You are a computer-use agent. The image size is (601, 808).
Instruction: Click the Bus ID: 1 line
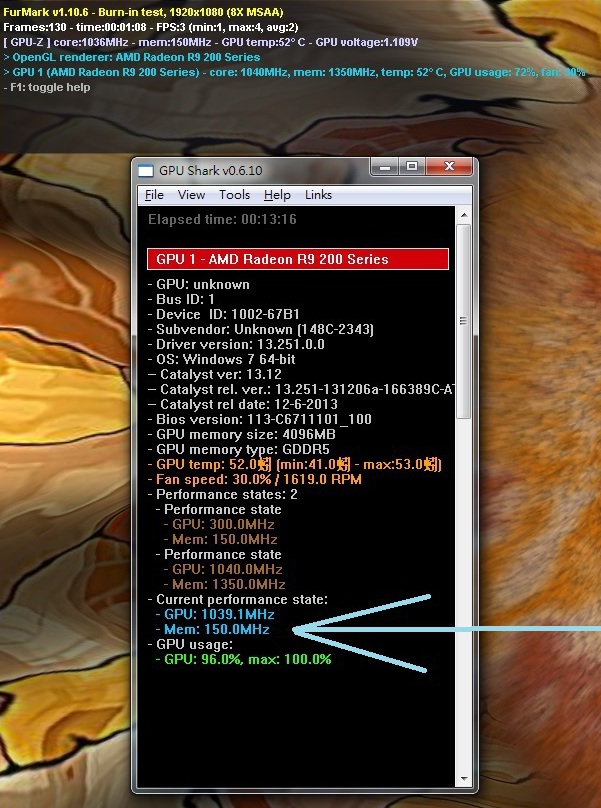181,299
